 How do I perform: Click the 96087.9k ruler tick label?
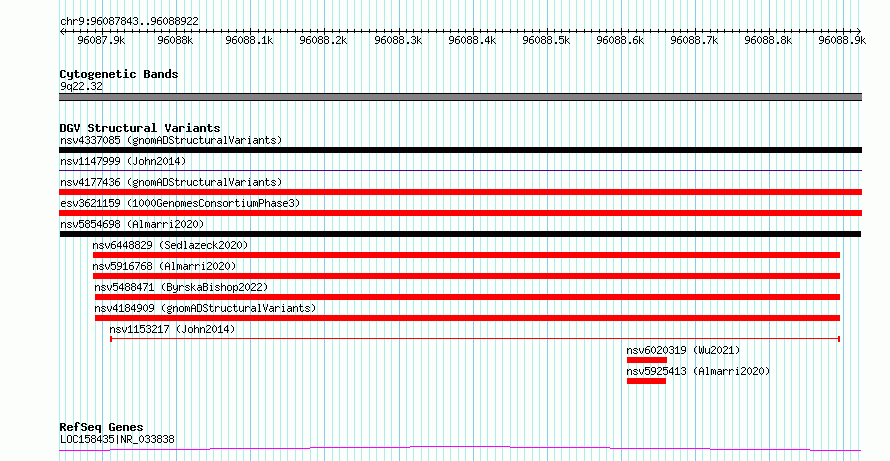[102, 40]
